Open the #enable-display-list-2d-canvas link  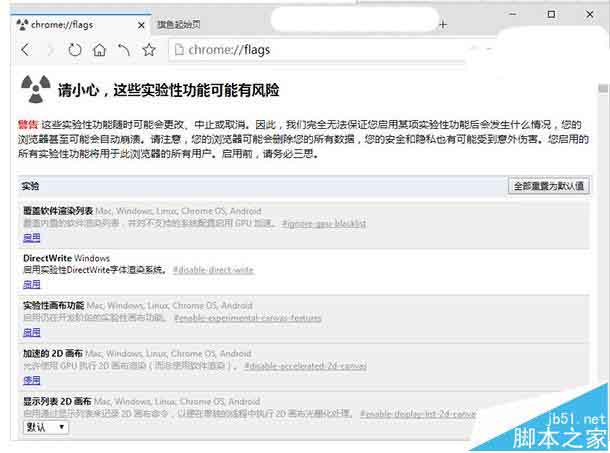418,414
